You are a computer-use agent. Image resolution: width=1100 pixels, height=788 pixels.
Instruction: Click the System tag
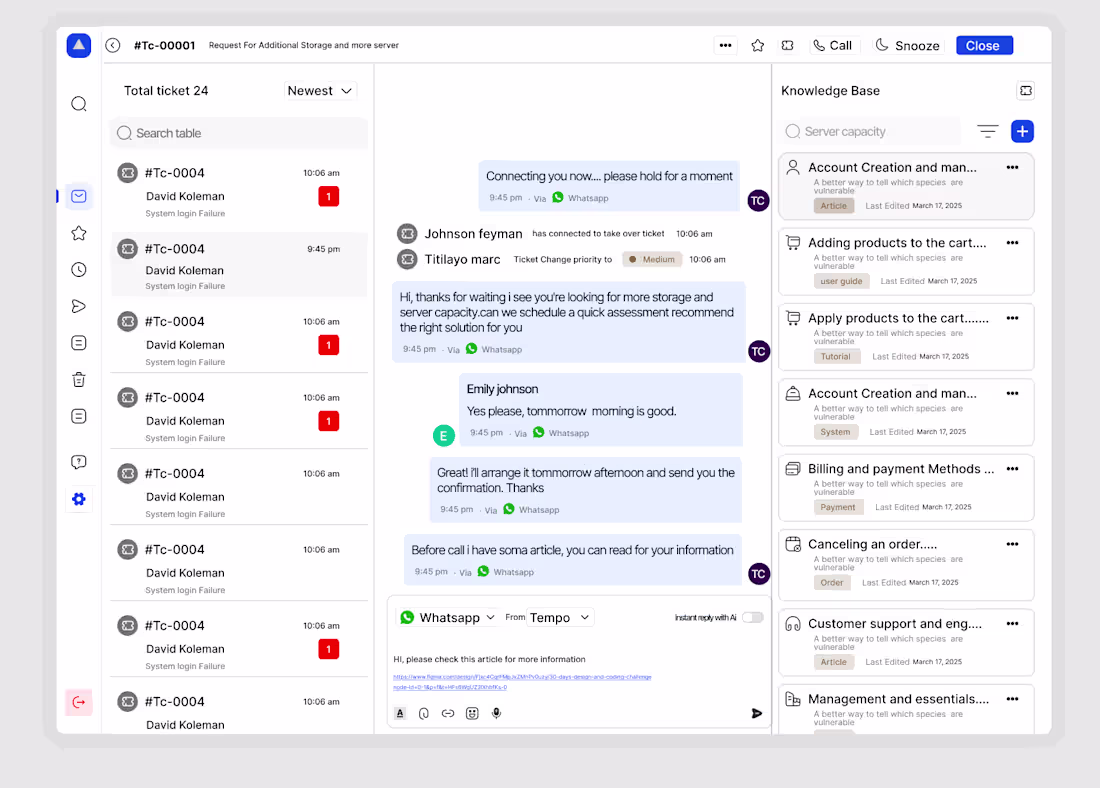click(x=835, y=432)
